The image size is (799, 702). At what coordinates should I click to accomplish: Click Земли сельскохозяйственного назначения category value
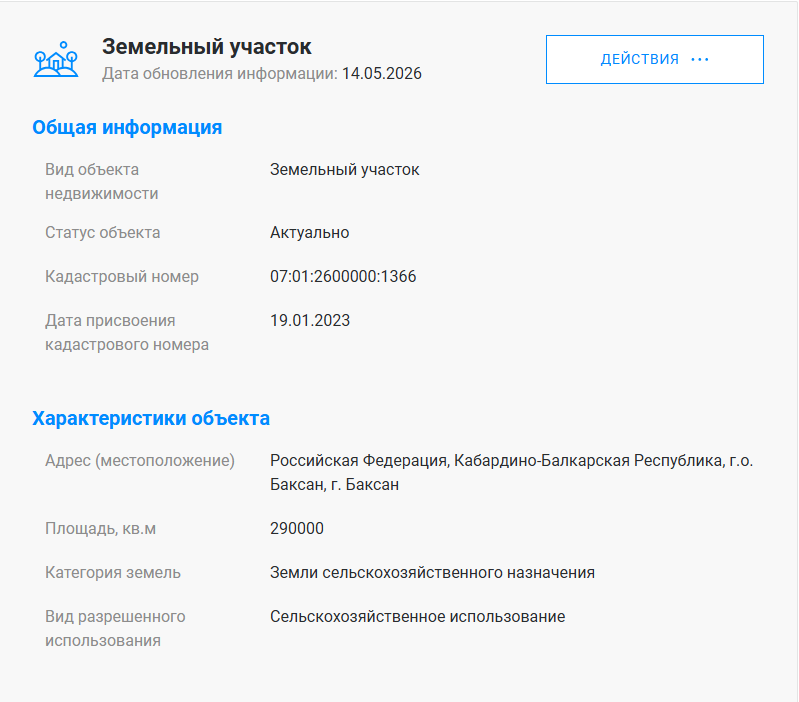tap(432, 573)
